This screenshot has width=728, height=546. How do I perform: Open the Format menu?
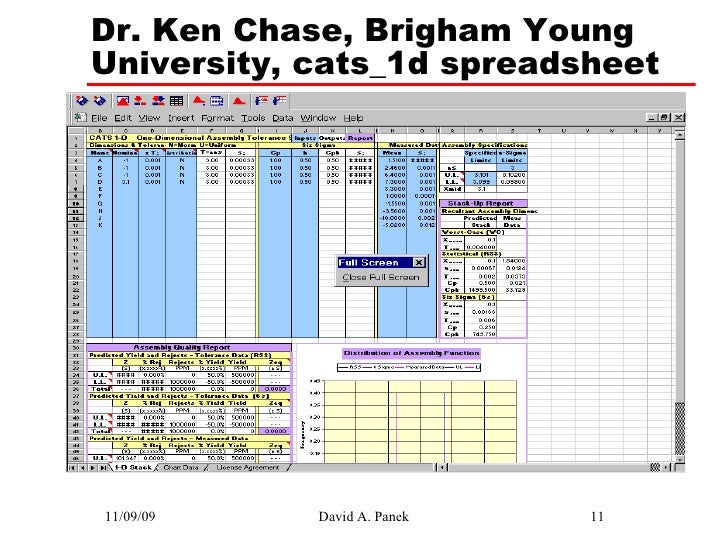point(218,118)
